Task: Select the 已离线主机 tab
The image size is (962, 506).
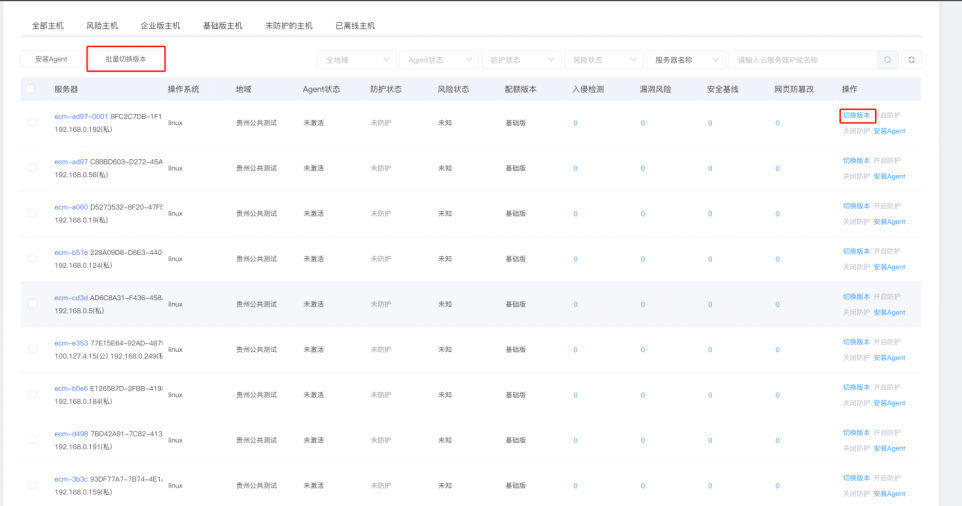Action: (355, 26)
